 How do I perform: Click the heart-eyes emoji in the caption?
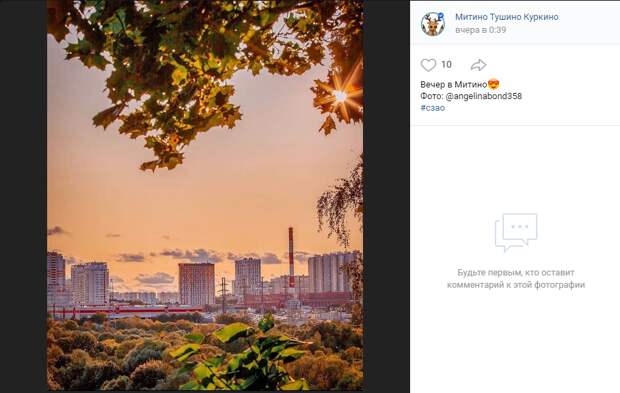(x=493, y=84)
